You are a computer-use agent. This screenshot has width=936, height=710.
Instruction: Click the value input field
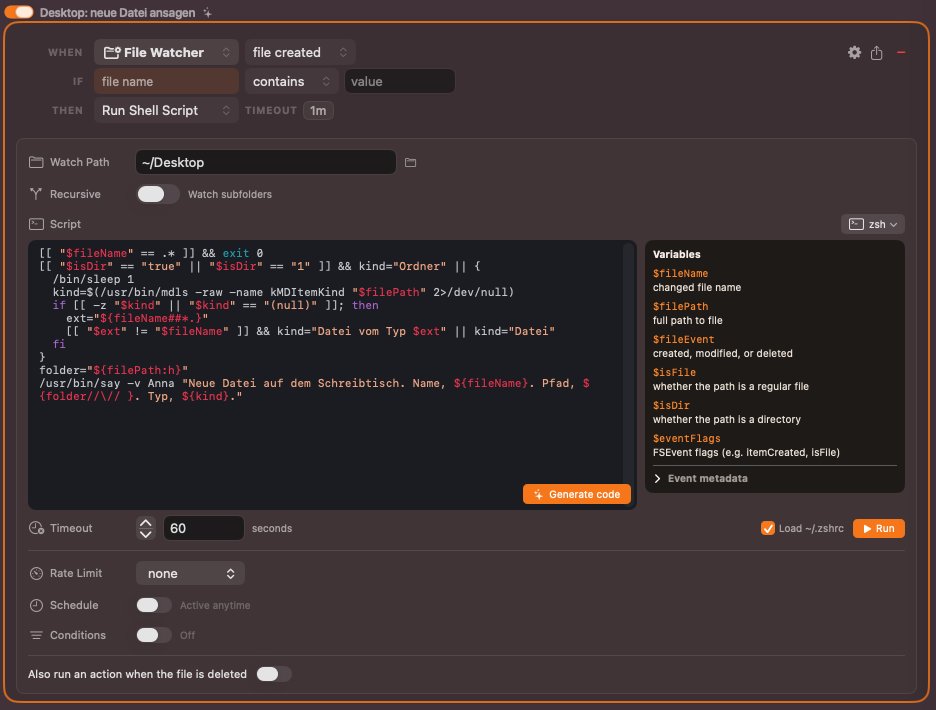click(x=399, y=81)
